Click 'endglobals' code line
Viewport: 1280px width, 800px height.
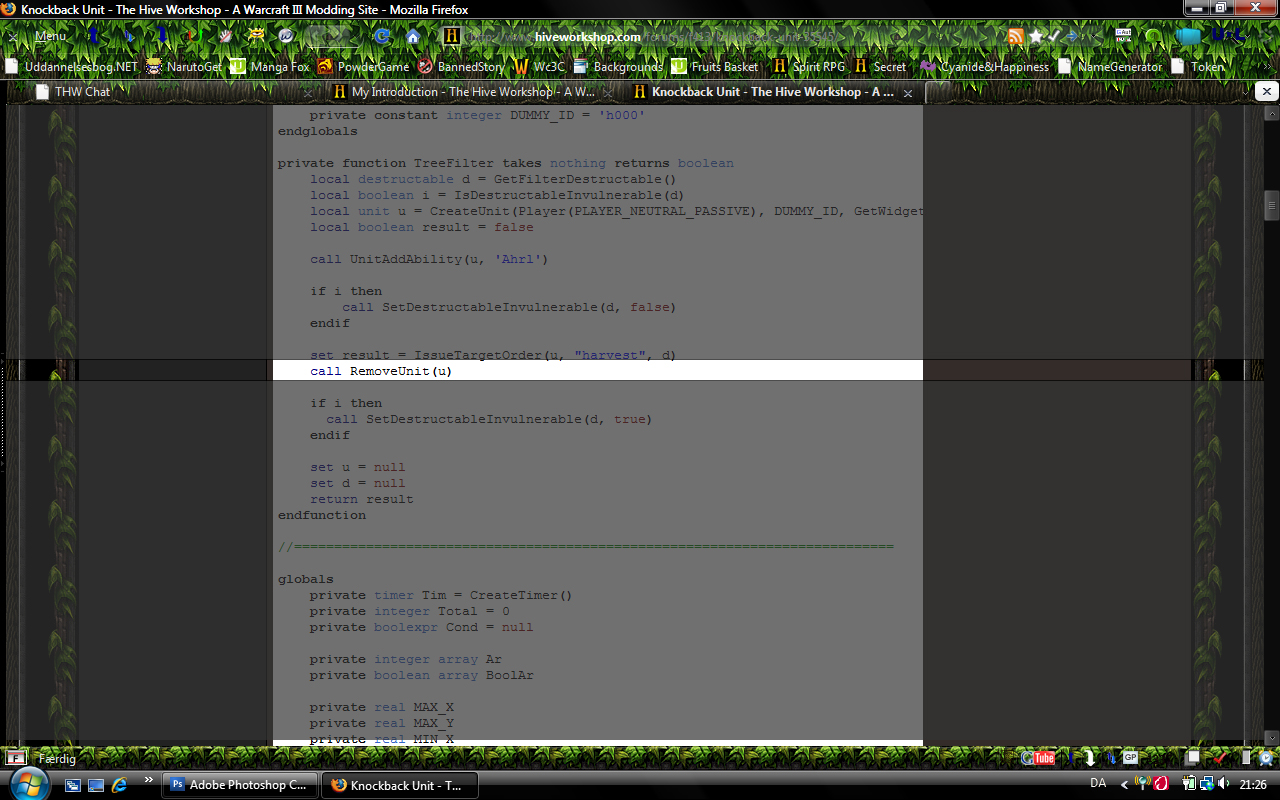[x=317, y=131]
